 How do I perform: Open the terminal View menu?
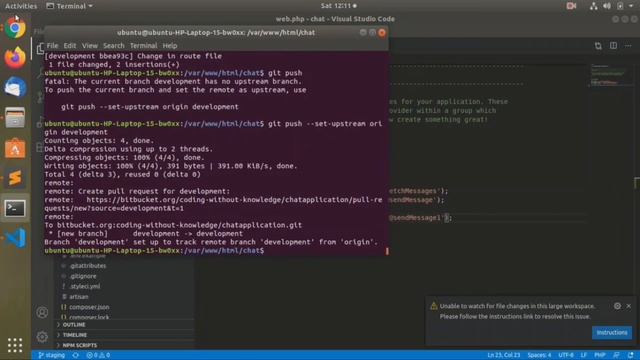(89, 46)
